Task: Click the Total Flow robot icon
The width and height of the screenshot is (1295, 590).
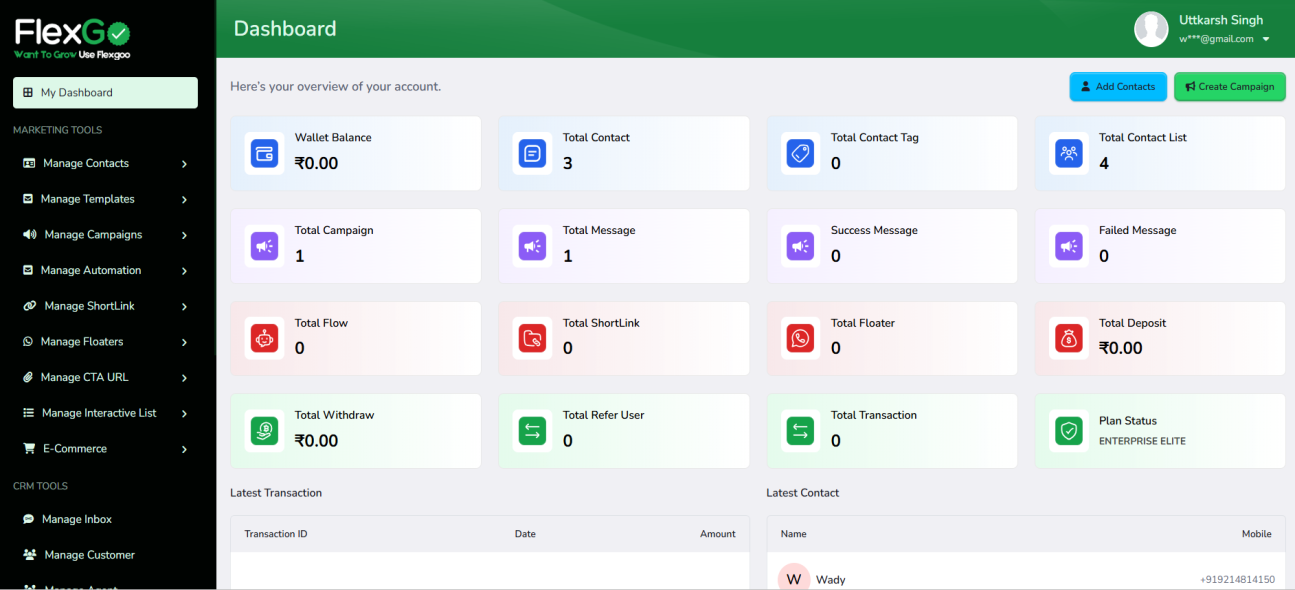Action: point(265,339)
